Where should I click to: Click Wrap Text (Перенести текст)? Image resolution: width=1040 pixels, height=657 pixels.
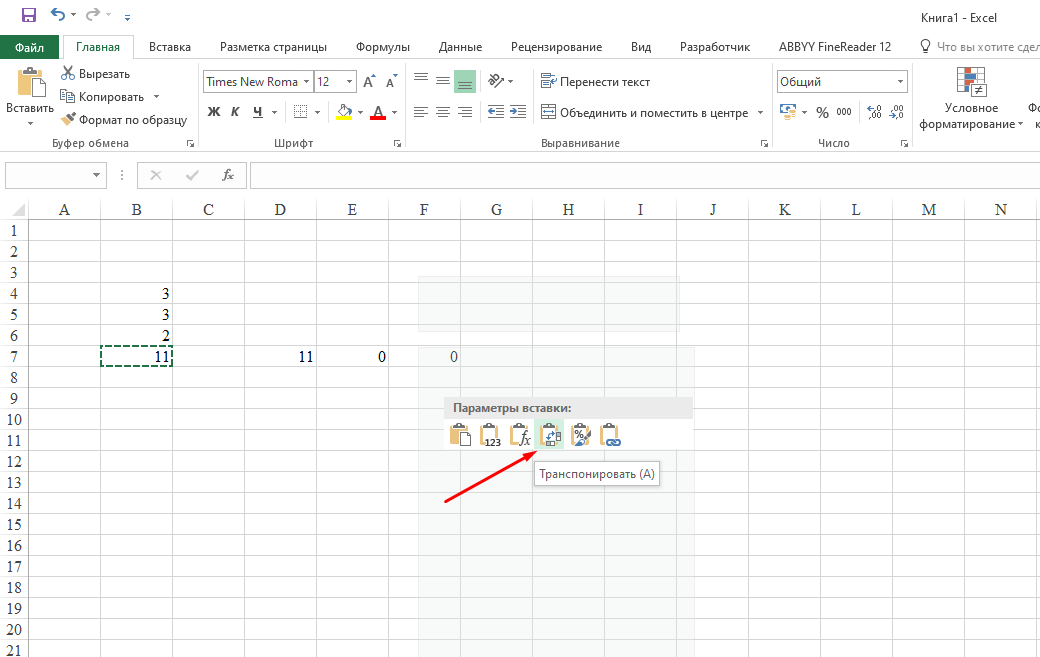point(595,82)
